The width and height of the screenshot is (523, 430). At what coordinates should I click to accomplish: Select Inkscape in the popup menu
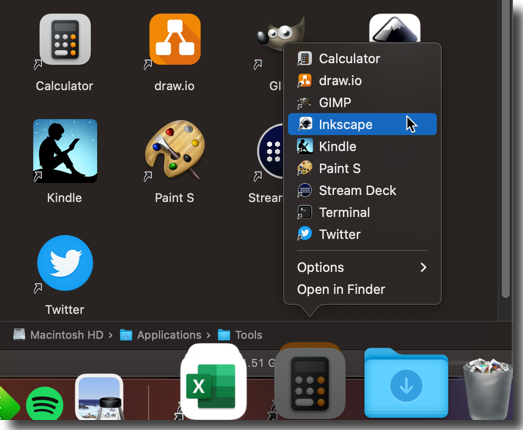(x=362, y=124)
